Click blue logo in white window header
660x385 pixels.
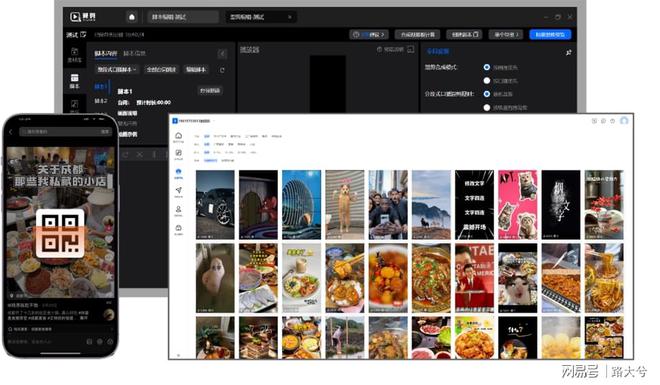click(x=175, y=121)
